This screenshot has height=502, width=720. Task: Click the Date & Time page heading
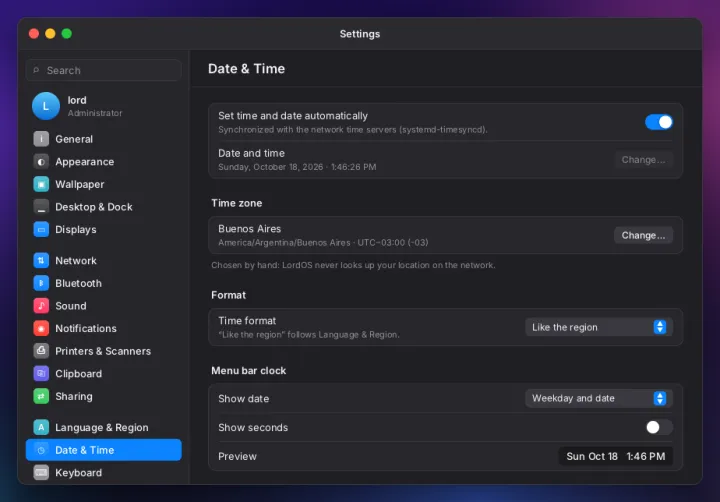246,69
